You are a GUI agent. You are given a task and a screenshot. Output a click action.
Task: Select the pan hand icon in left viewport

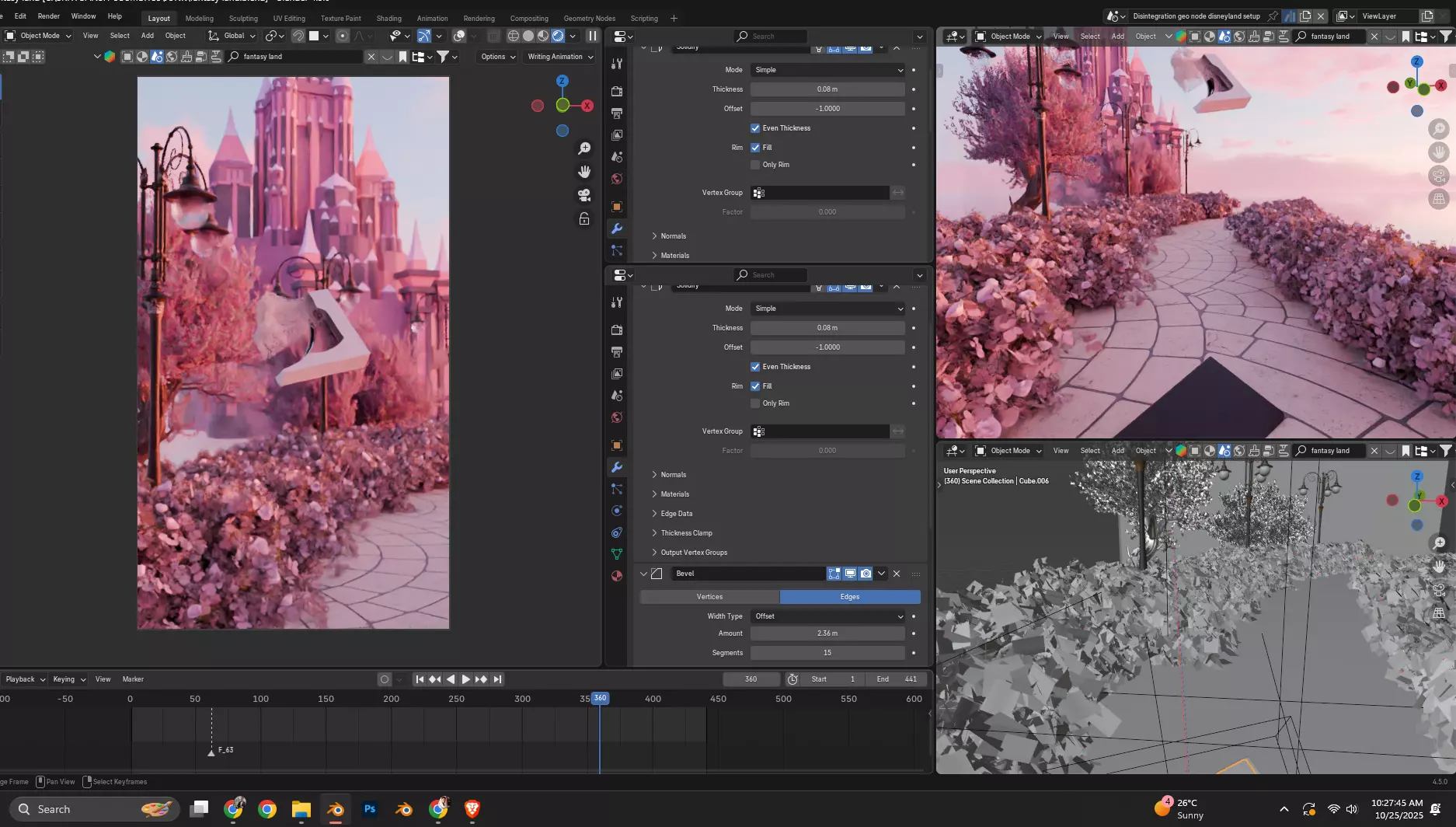pyautogui.click(x=584, y=172)
